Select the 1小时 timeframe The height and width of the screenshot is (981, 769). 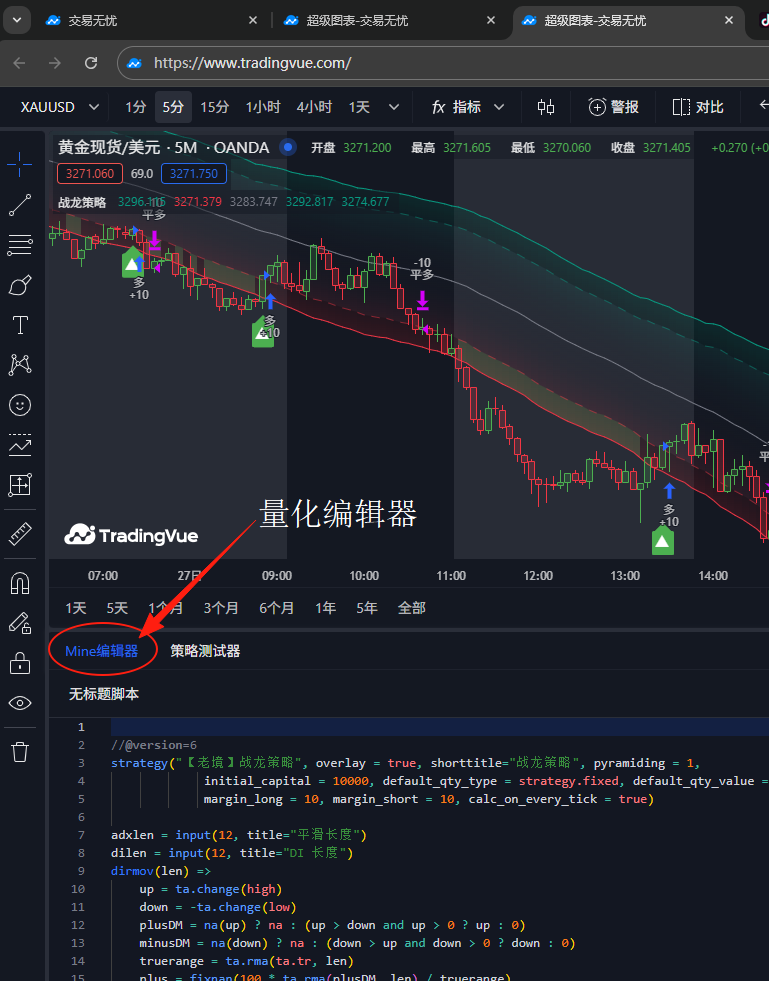pyautogui.click(x=263, y=107)
